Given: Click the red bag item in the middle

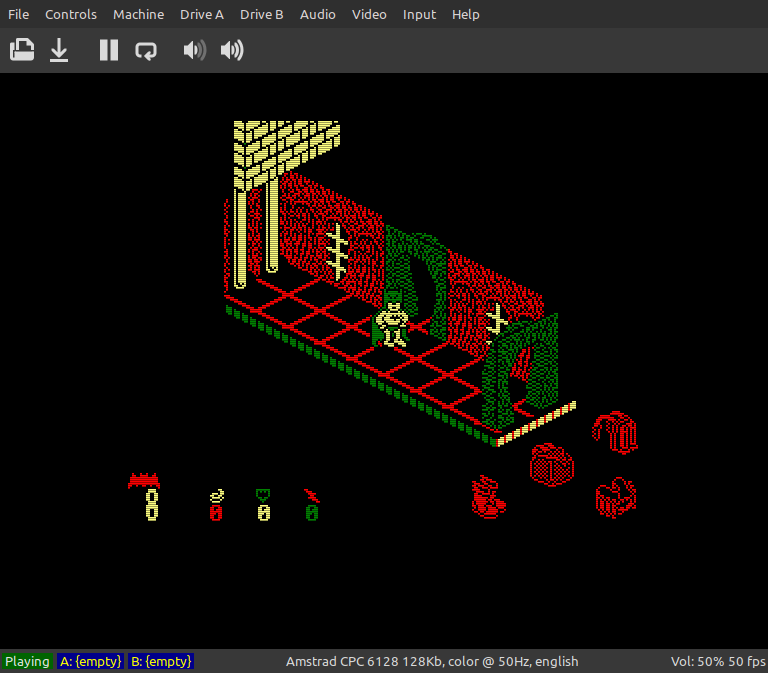Looking at the screenshot, I should point(552,464).
